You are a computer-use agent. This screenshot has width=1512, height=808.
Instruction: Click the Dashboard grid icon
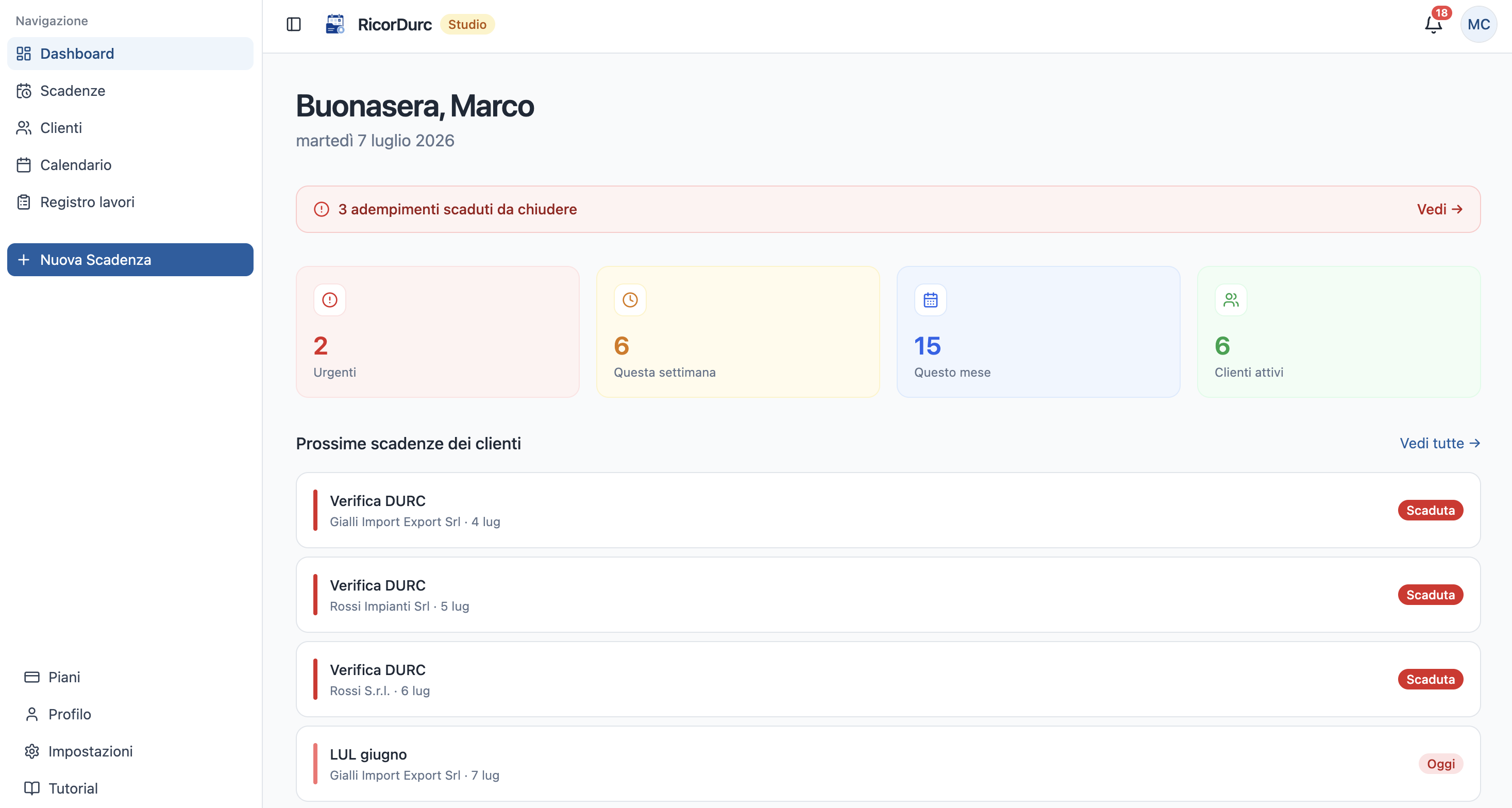pyautogui.click(x=24, y=54)
